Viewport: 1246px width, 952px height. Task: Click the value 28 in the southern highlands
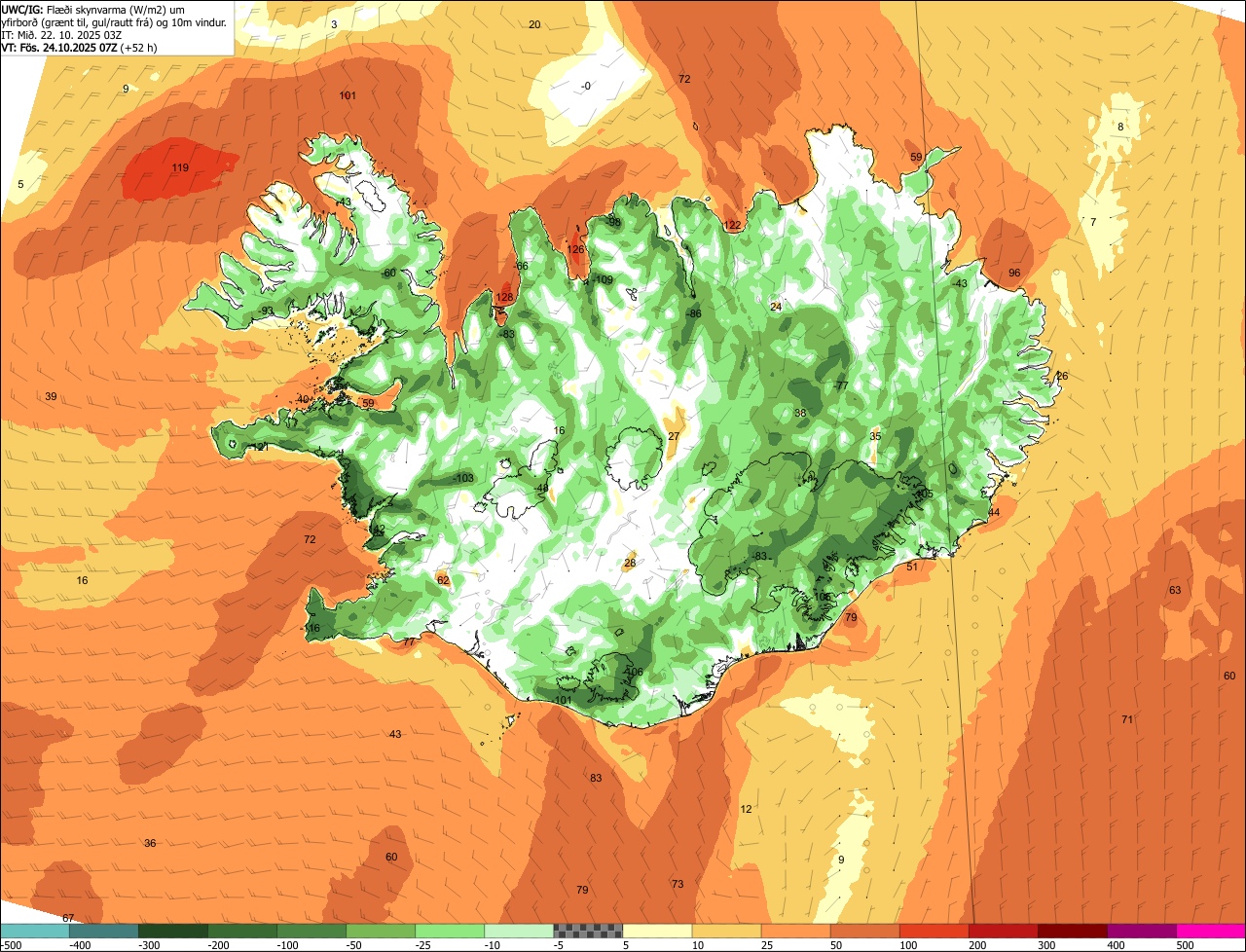[x=630, y=563]
